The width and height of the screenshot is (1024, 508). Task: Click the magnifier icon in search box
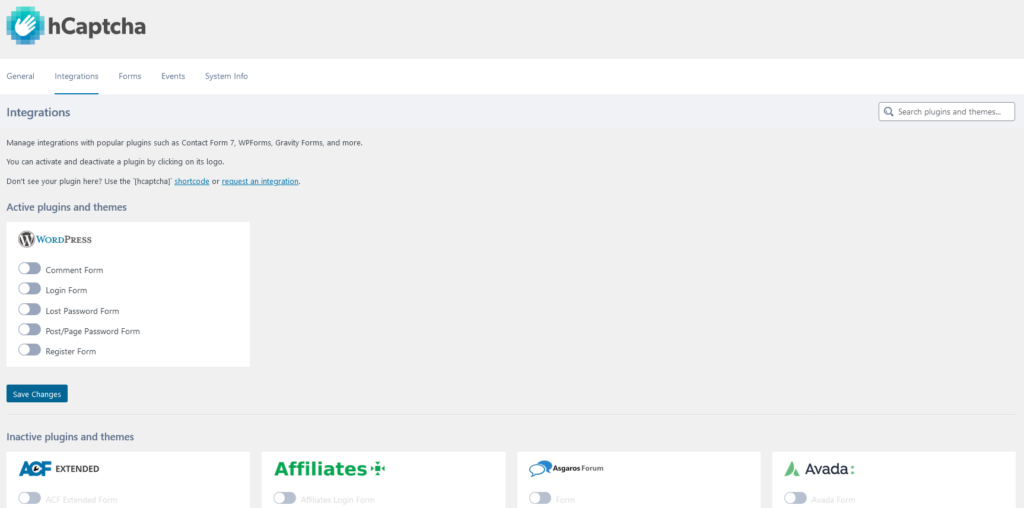[x=888, y=112]
